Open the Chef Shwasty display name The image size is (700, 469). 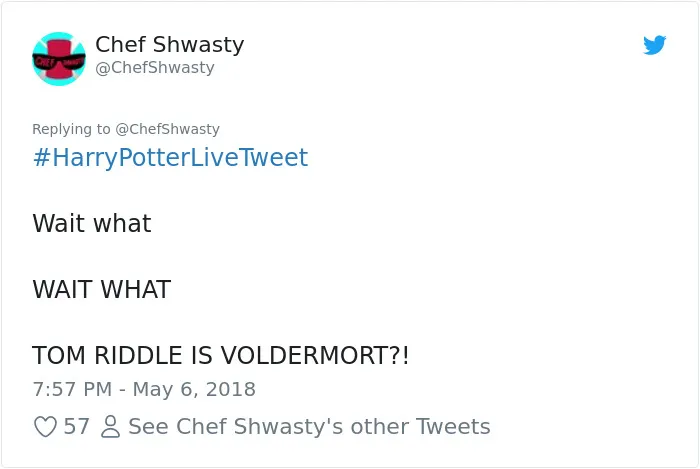click(x=170, y=44)
